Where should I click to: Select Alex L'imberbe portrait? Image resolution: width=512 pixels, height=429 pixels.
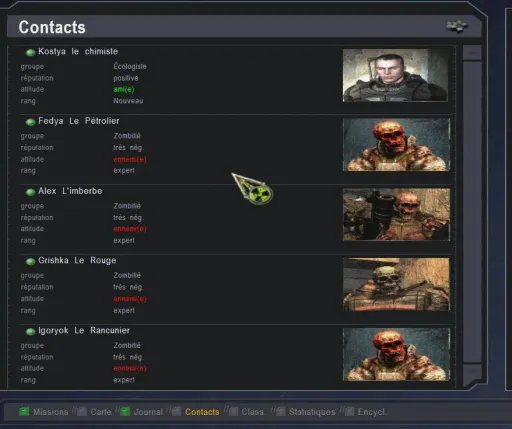(396, 215)
